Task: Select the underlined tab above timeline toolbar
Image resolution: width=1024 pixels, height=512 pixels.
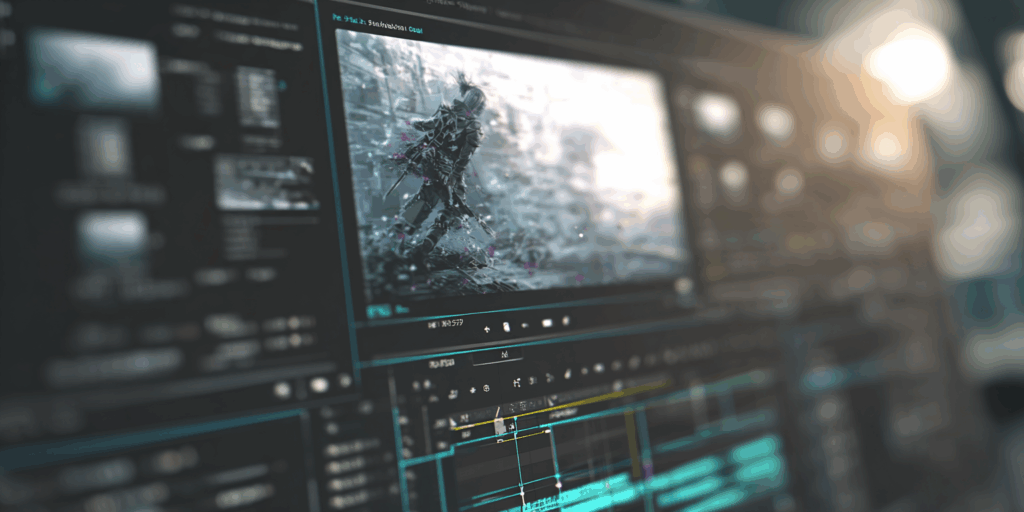Action: [x=505, y=356]
